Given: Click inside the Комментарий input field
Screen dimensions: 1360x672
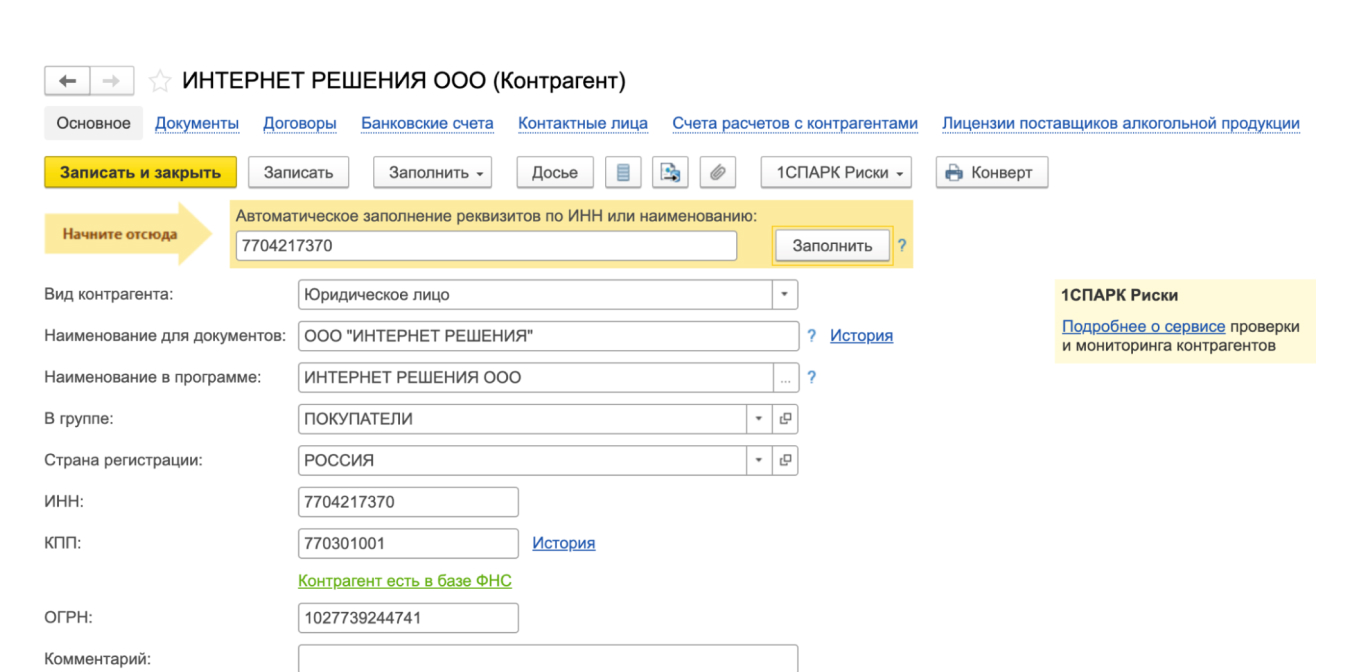Looking at the screenshot, I should coord(548,660).
